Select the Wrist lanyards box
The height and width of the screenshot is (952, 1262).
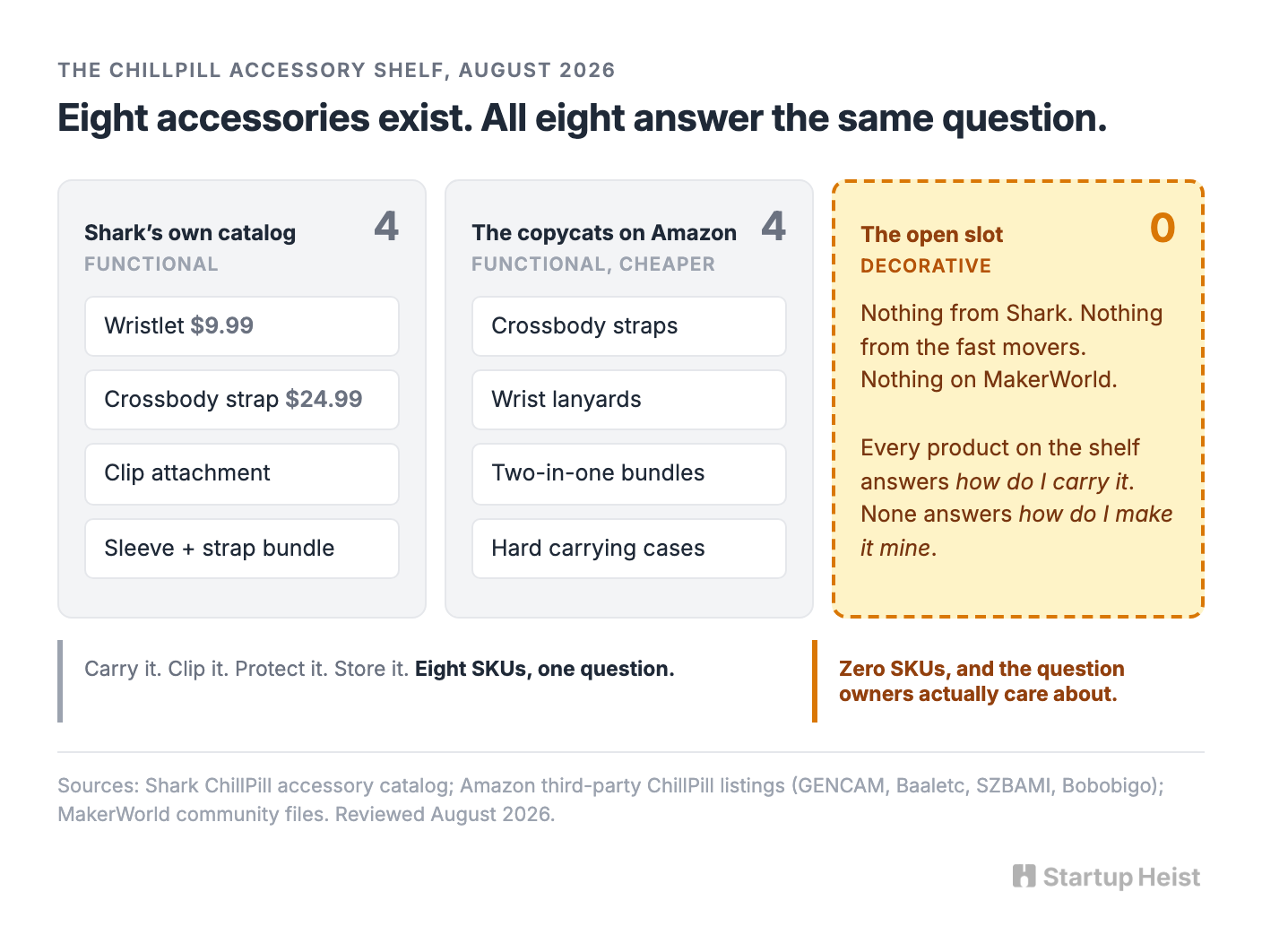point(629,400)
